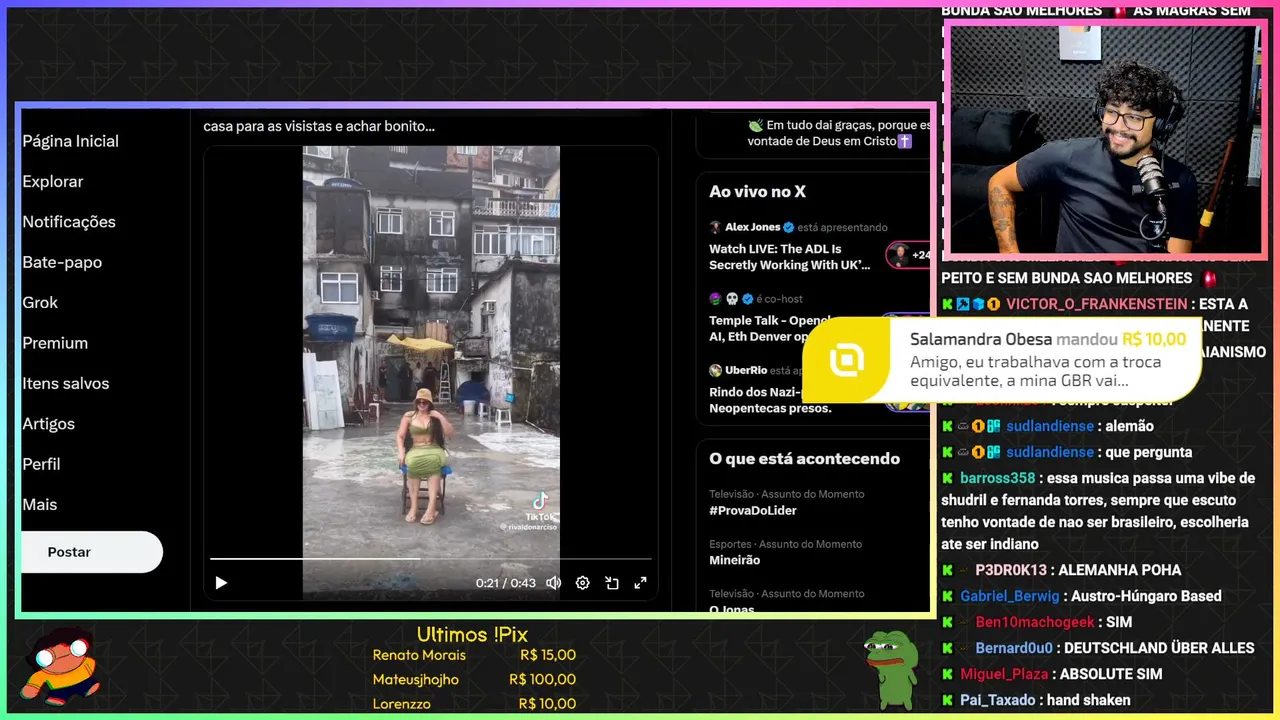
Task: Click username barross358 in chat
Action: coord(998,478)
